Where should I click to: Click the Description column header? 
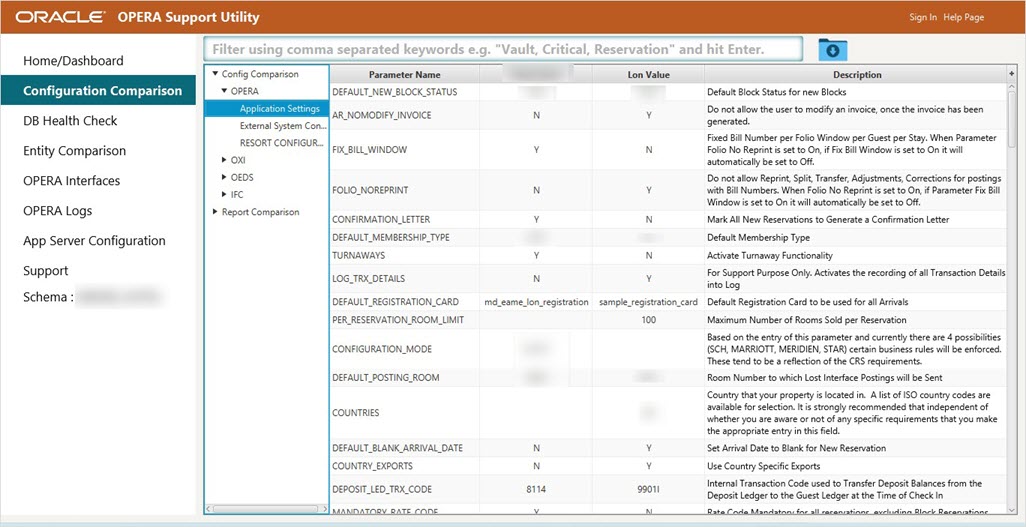click(857, 75)
